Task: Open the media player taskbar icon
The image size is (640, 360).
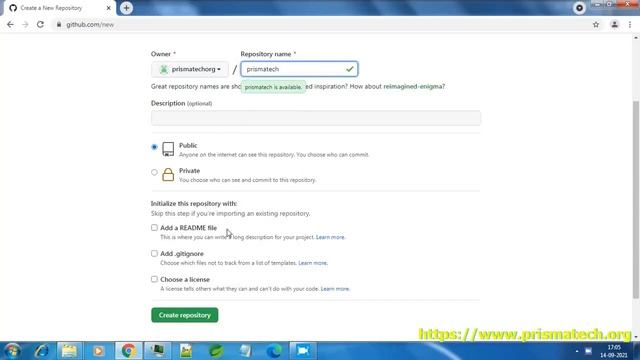Action: 98,351
